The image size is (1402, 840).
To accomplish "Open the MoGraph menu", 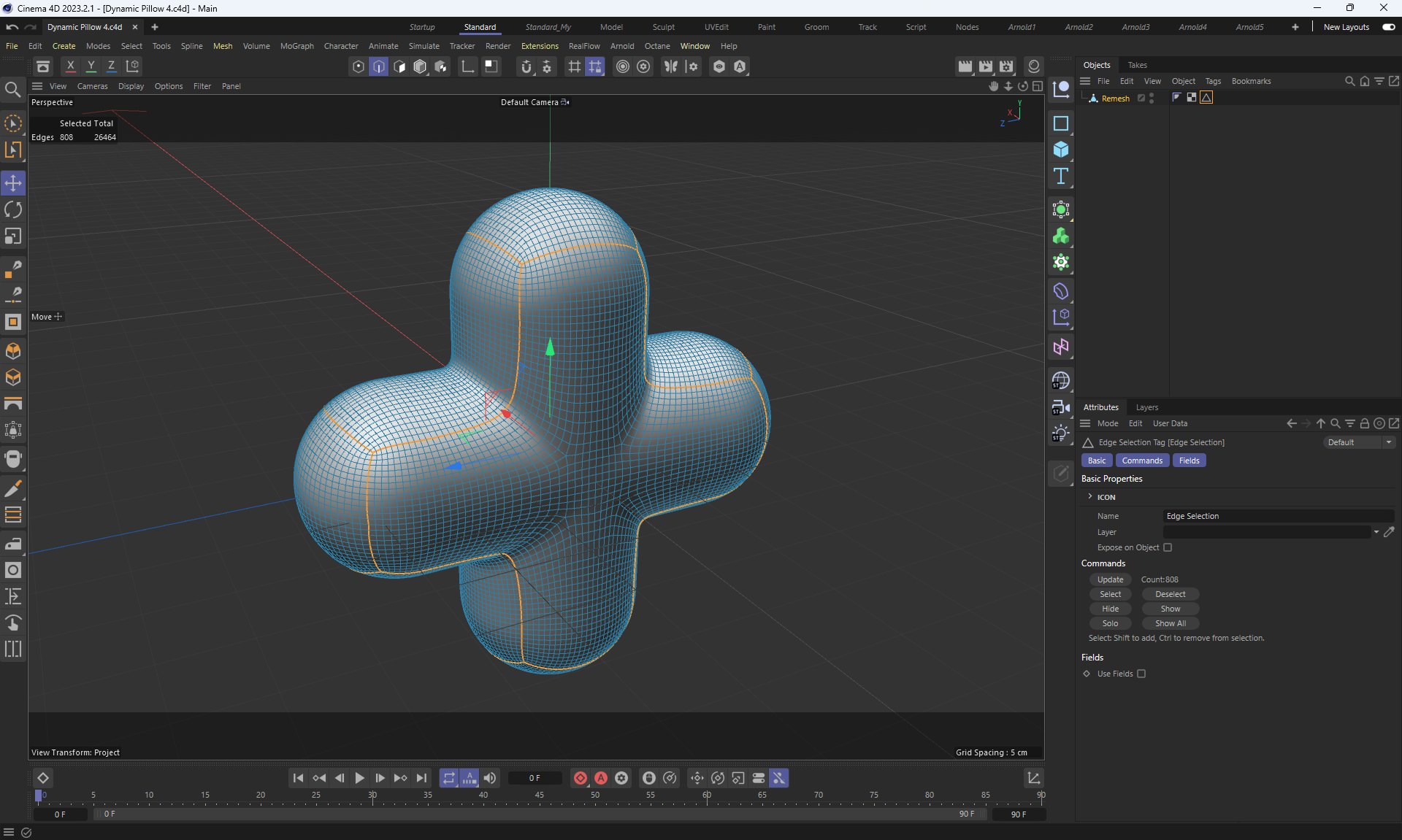I will 296,46.
